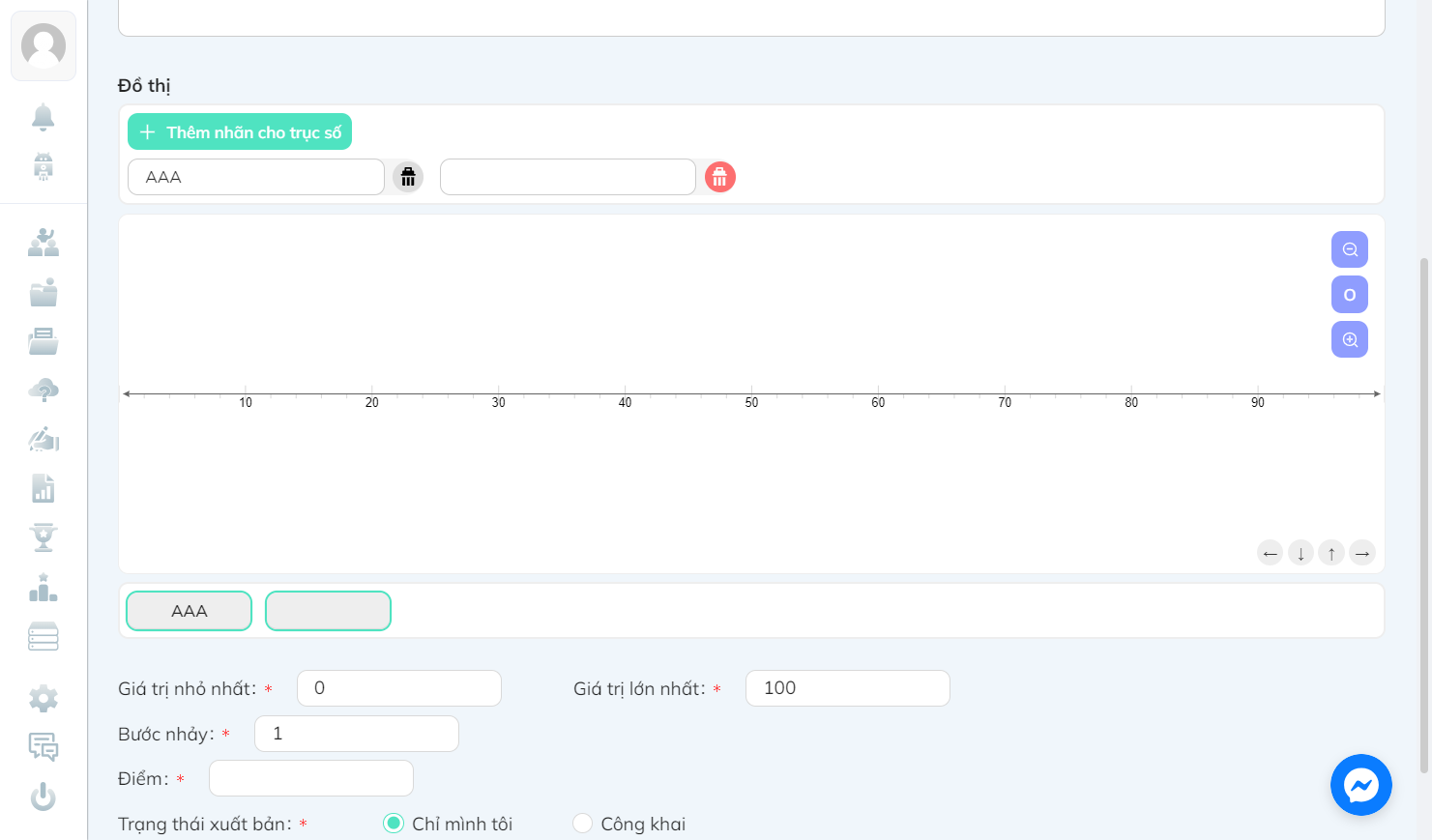
Task: Click the 'Giá trị lớn nhất' field
Action: click(x=848, y=688)
